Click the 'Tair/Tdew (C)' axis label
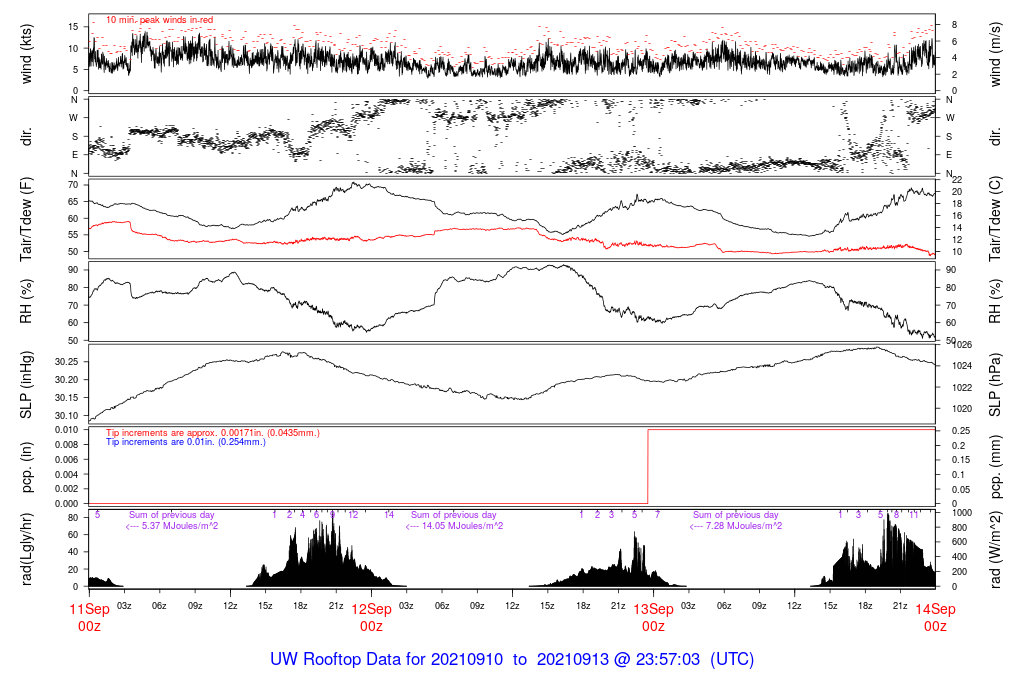Viewport: 1024px width, 700px height. click(995, 219)
